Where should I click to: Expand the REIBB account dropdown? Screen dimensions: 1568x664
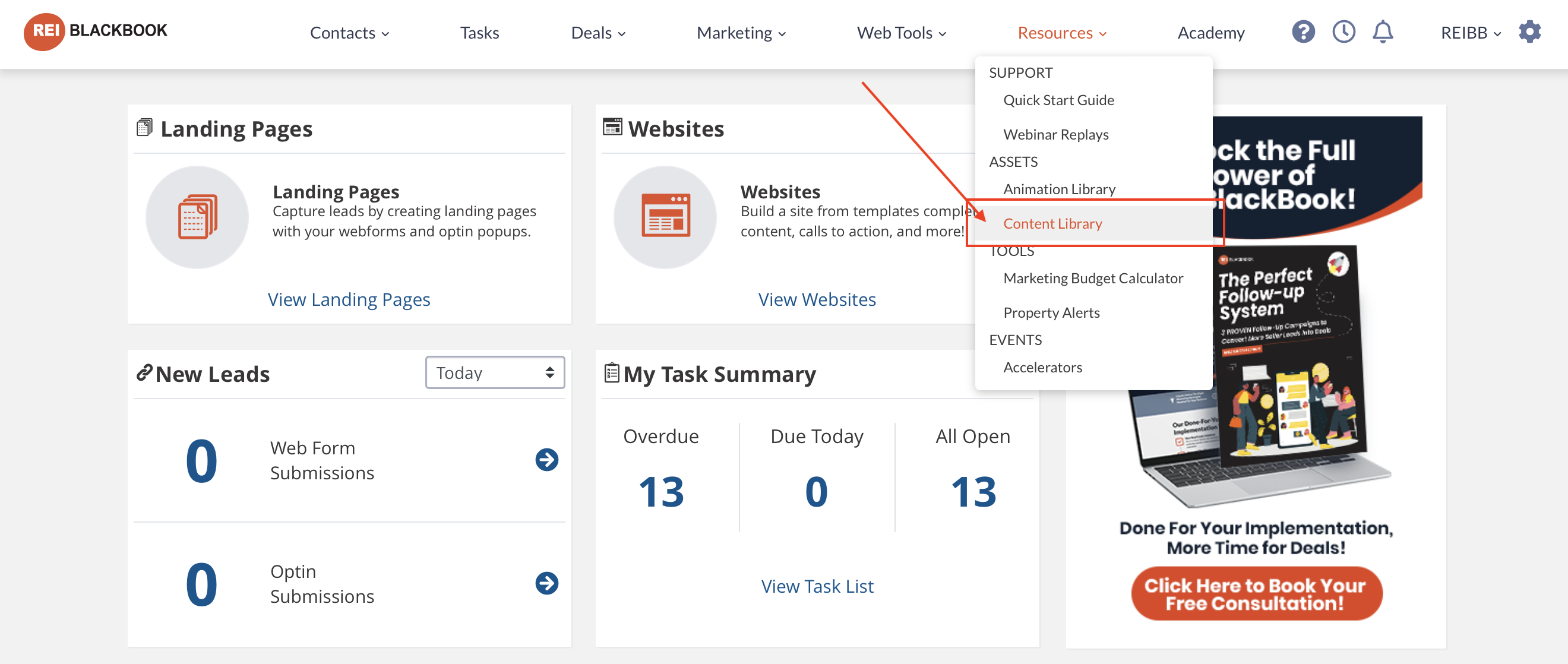coord(1470,33)
